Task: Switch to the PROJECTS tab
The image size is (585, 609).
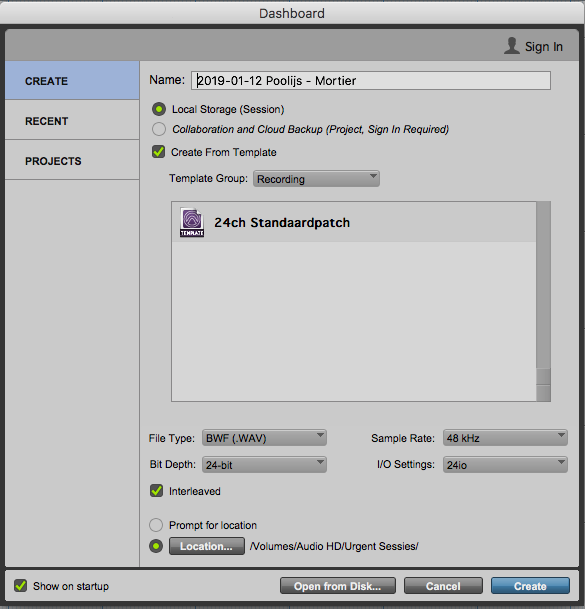Action: (72, 160)
